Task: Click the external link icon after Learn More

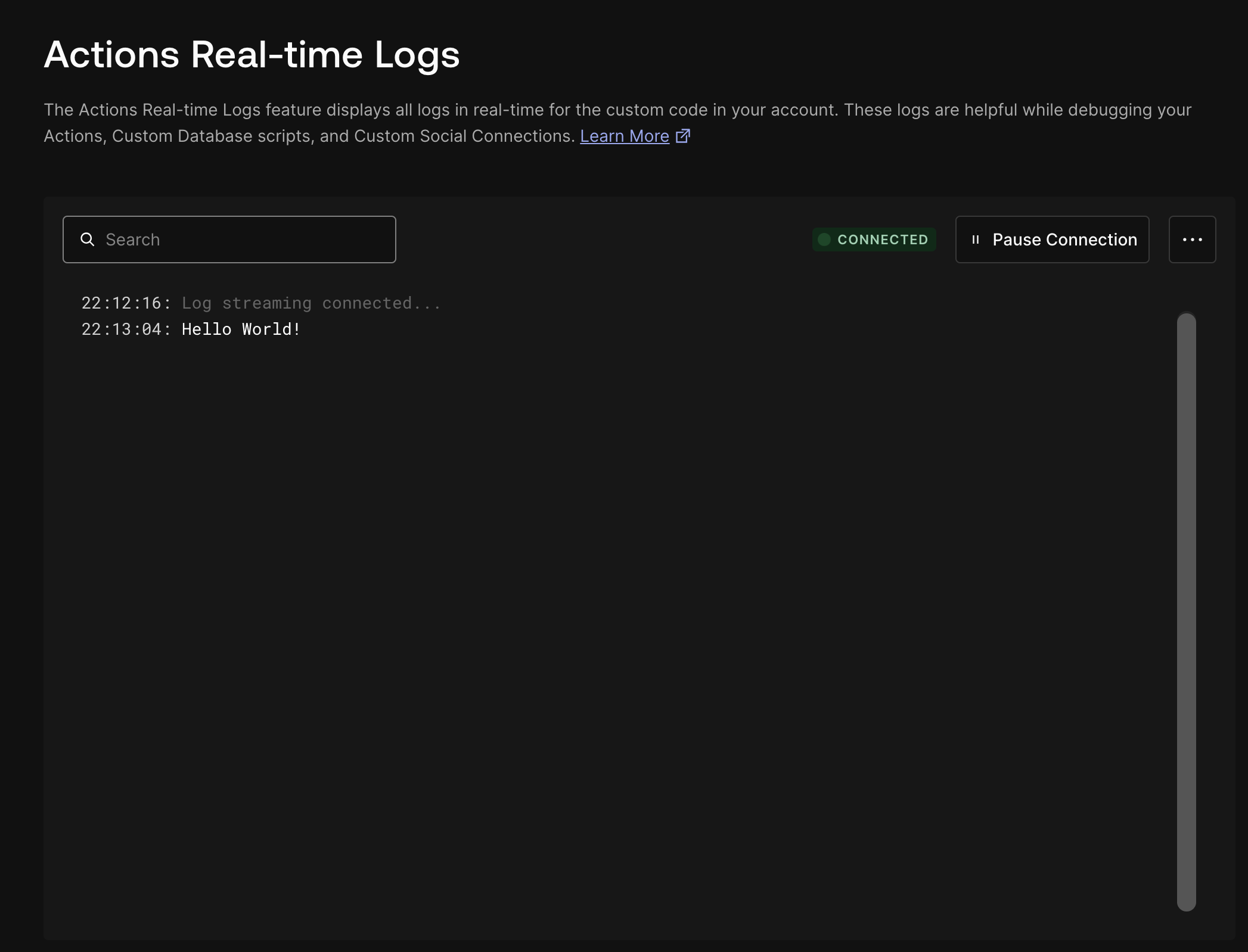Action: pyautogui.click(x=683, y=136)
